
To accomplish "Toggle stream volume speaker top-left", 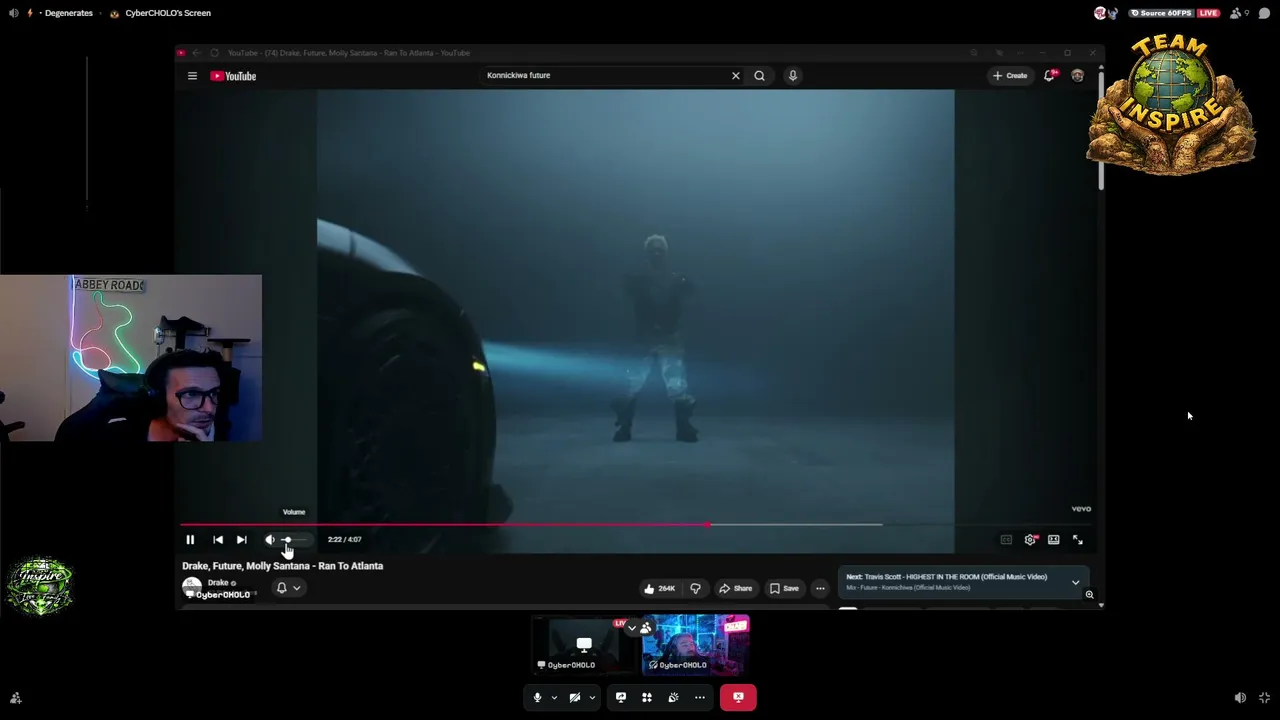I will point(14,13).
